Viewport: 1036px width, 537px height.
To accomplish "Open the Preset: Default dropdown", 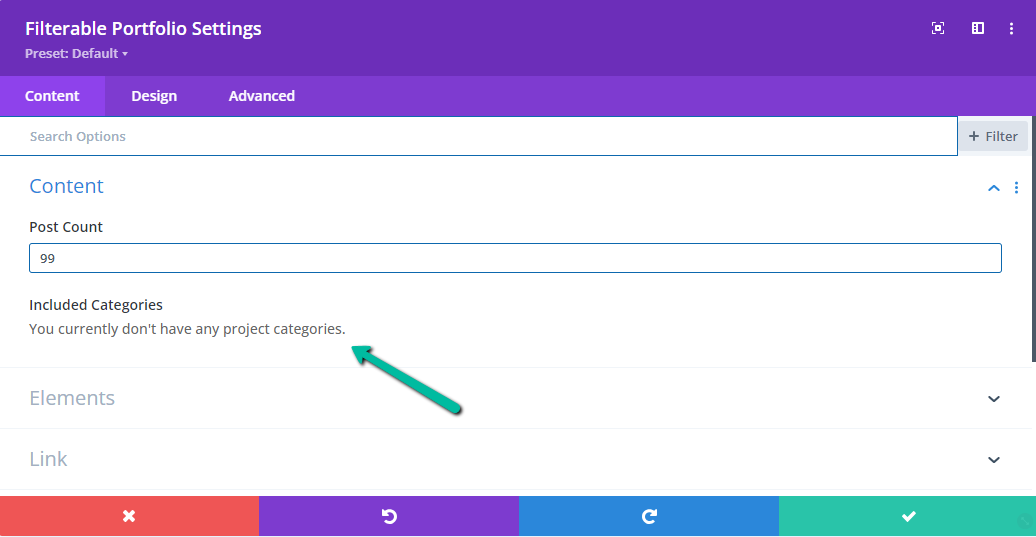I will pos(77,54).
